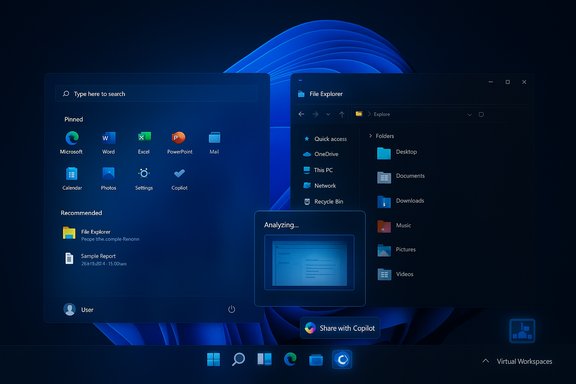The width and height of the screenshot is (576, 384).
Task: Click the Copilot icon on the taskbar
Action: (x=342, y=359)
